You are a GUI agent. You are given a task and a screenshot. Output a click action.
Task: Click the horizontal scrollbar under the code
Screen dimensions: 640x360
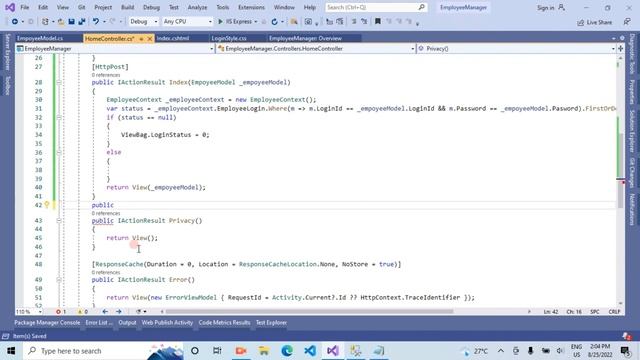click(309, 311)
